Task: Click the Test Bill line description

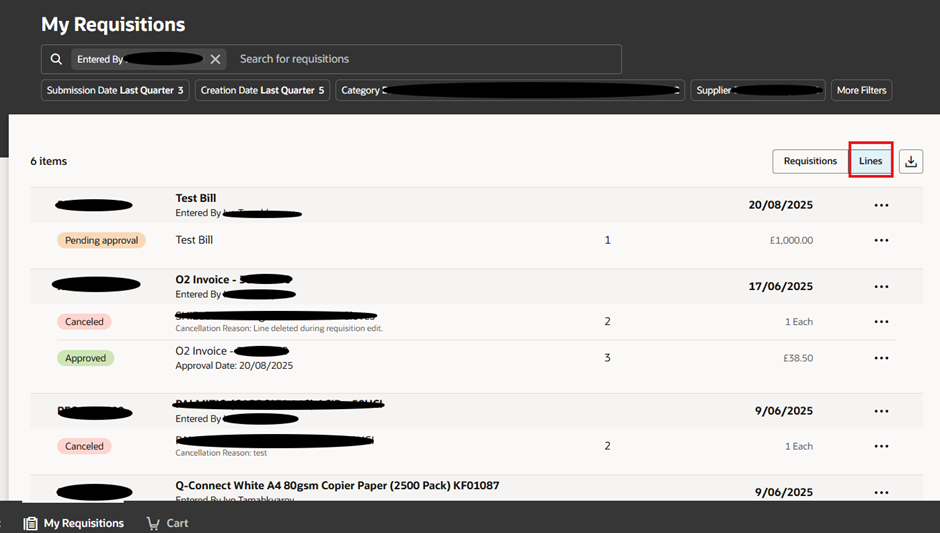Action: tap(194, 240)
